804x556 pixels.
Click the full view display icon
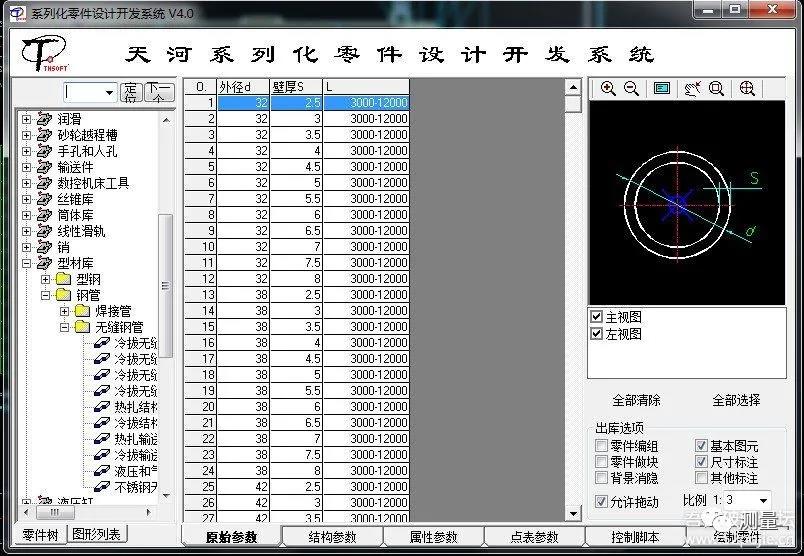click(662, 88)
